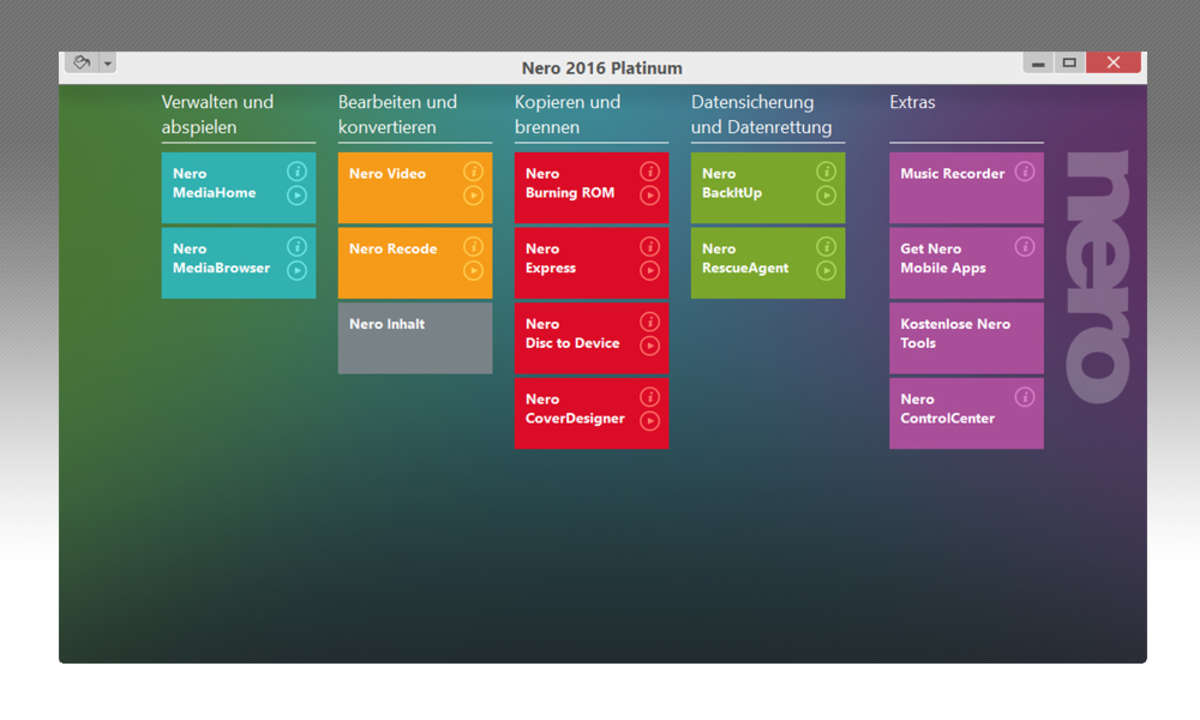Select the Nero ControlCenter tile
The image size is (1200, 720).
[967, 413]
